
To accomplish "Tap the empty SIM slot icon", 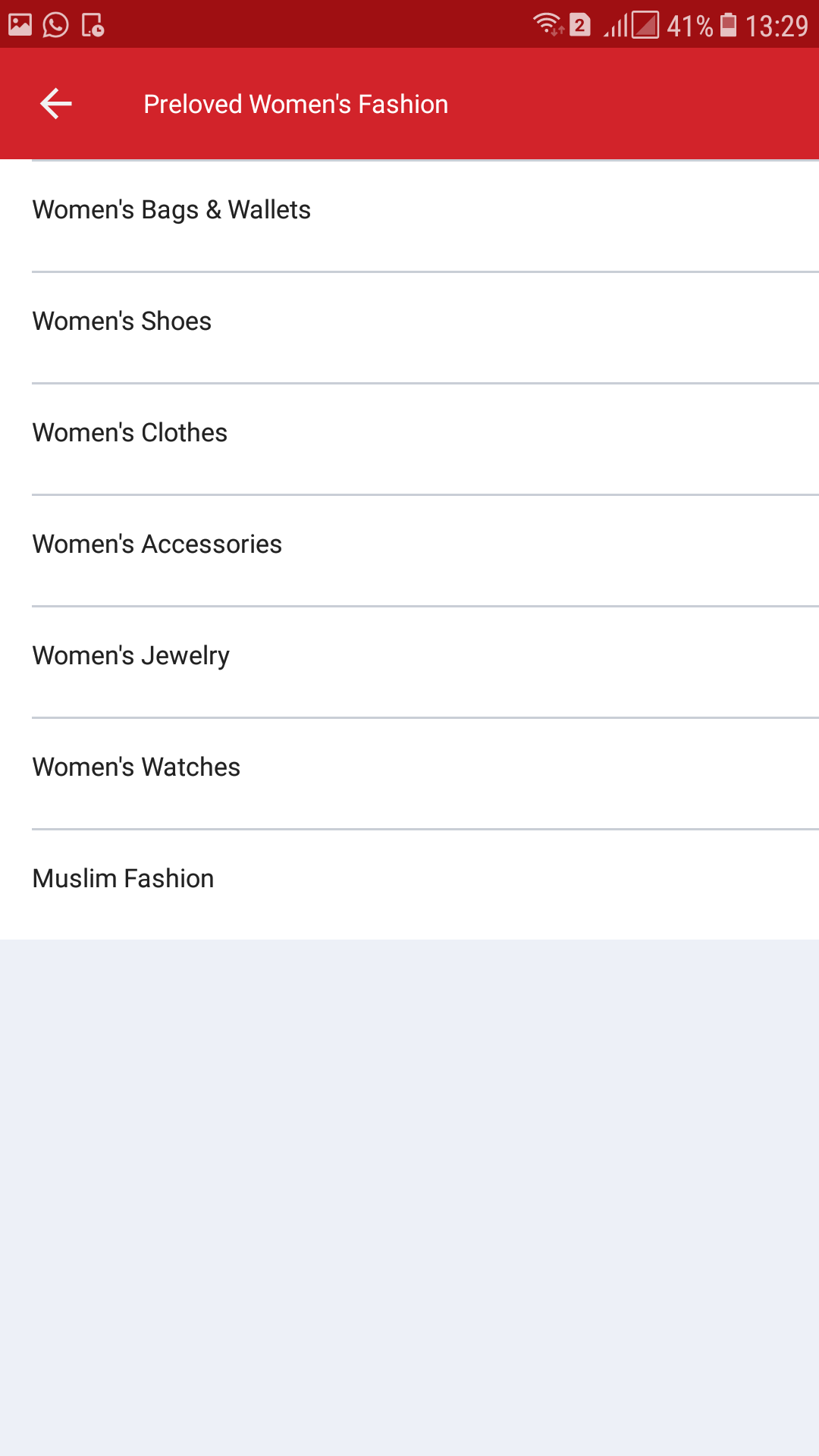I will coord(645,25).
